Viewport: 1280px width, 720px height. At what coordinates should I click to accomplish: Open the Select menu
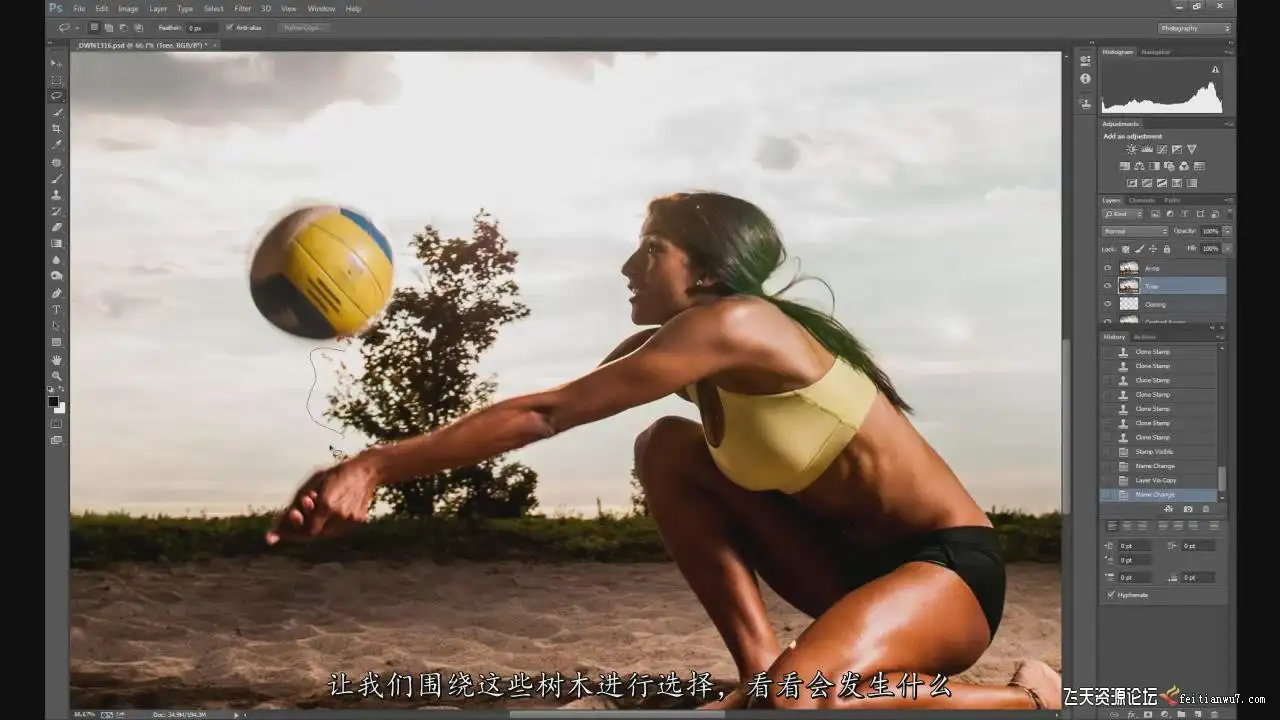click(x=214, y=9)
